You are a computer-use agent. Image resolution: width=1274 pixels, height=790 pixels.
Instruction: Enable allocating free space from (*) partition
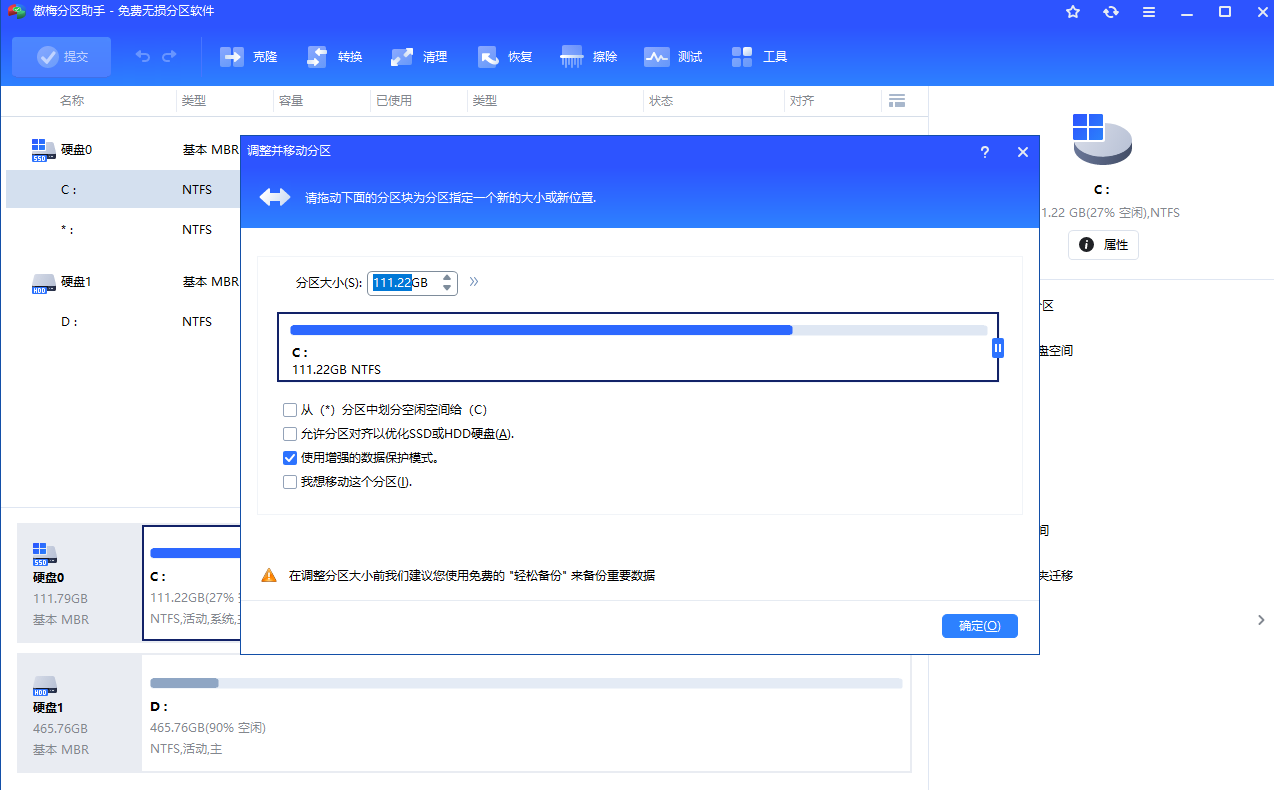289,409
